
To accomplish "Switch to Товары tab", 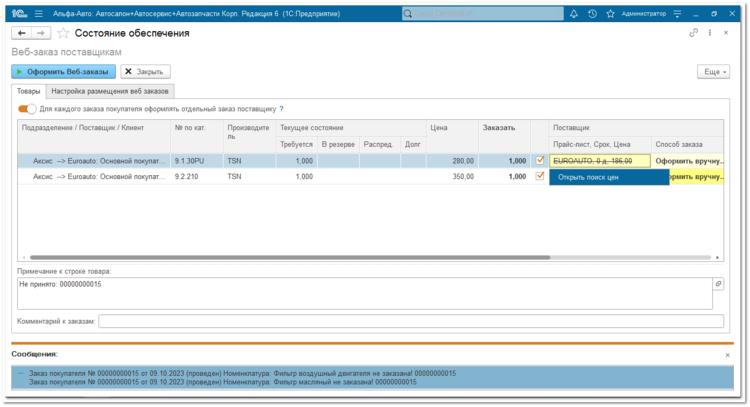I will [x=29, y=91].
